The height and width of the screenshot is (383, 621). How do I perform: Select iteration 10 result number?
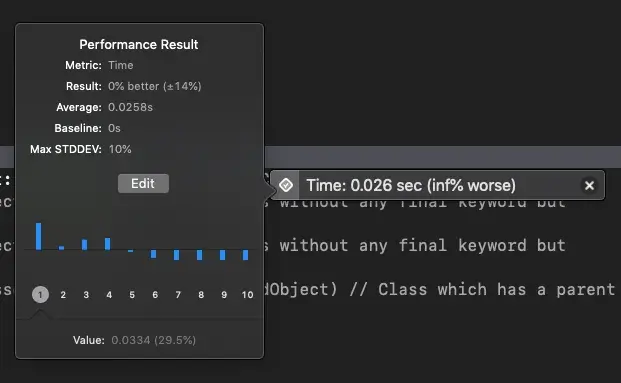[x=247, y=295]
